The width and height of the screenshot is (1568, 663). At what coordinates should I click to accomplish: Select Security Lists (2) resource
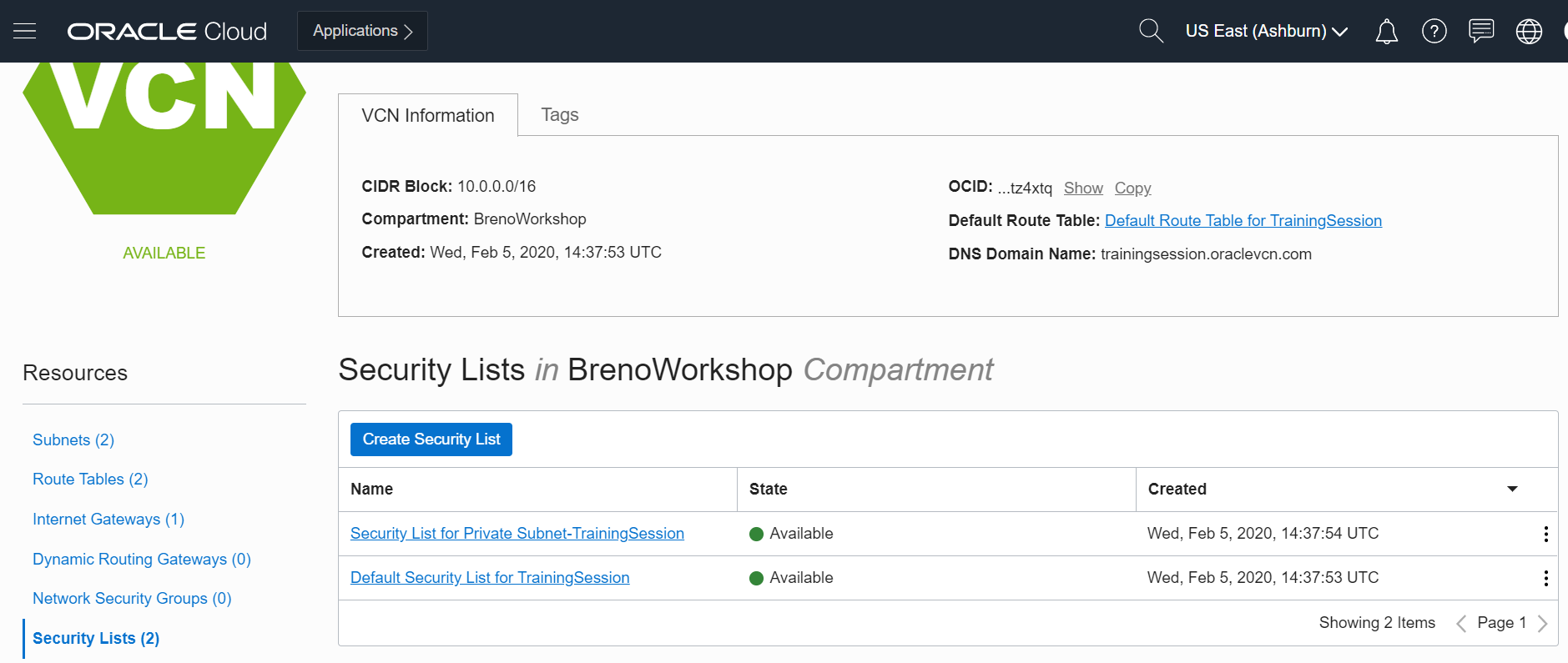(96, 638)
